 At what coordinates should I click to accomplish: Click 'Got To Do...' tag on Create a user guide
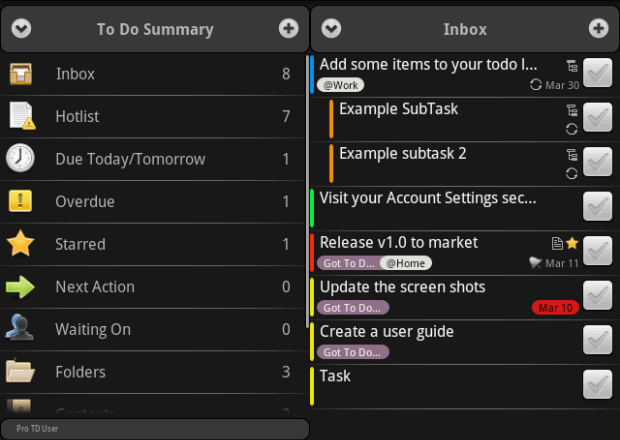(353, 352)
